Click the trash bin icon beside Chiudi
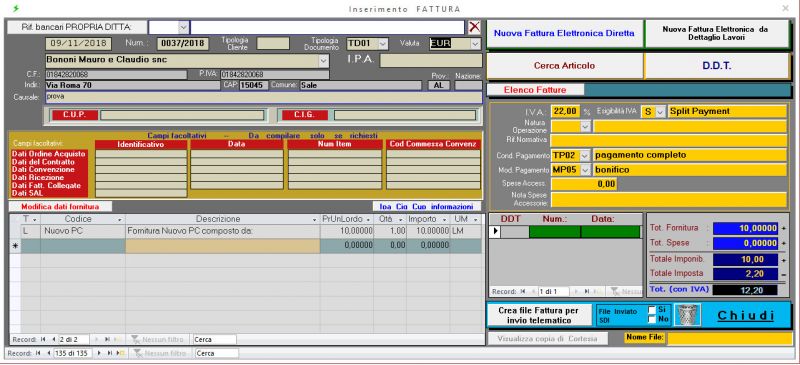 pos(687,315)
